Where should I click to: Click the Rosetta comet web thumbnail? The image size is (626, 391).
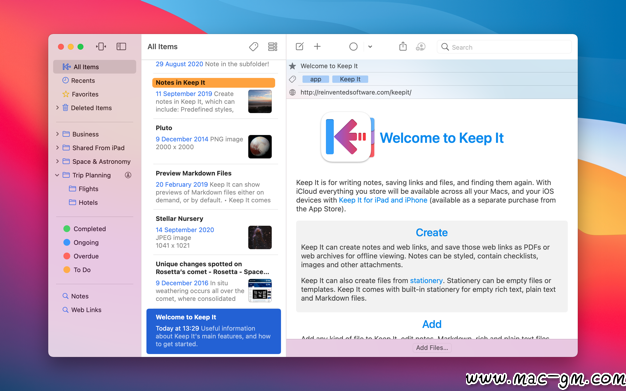click(260, 290)
